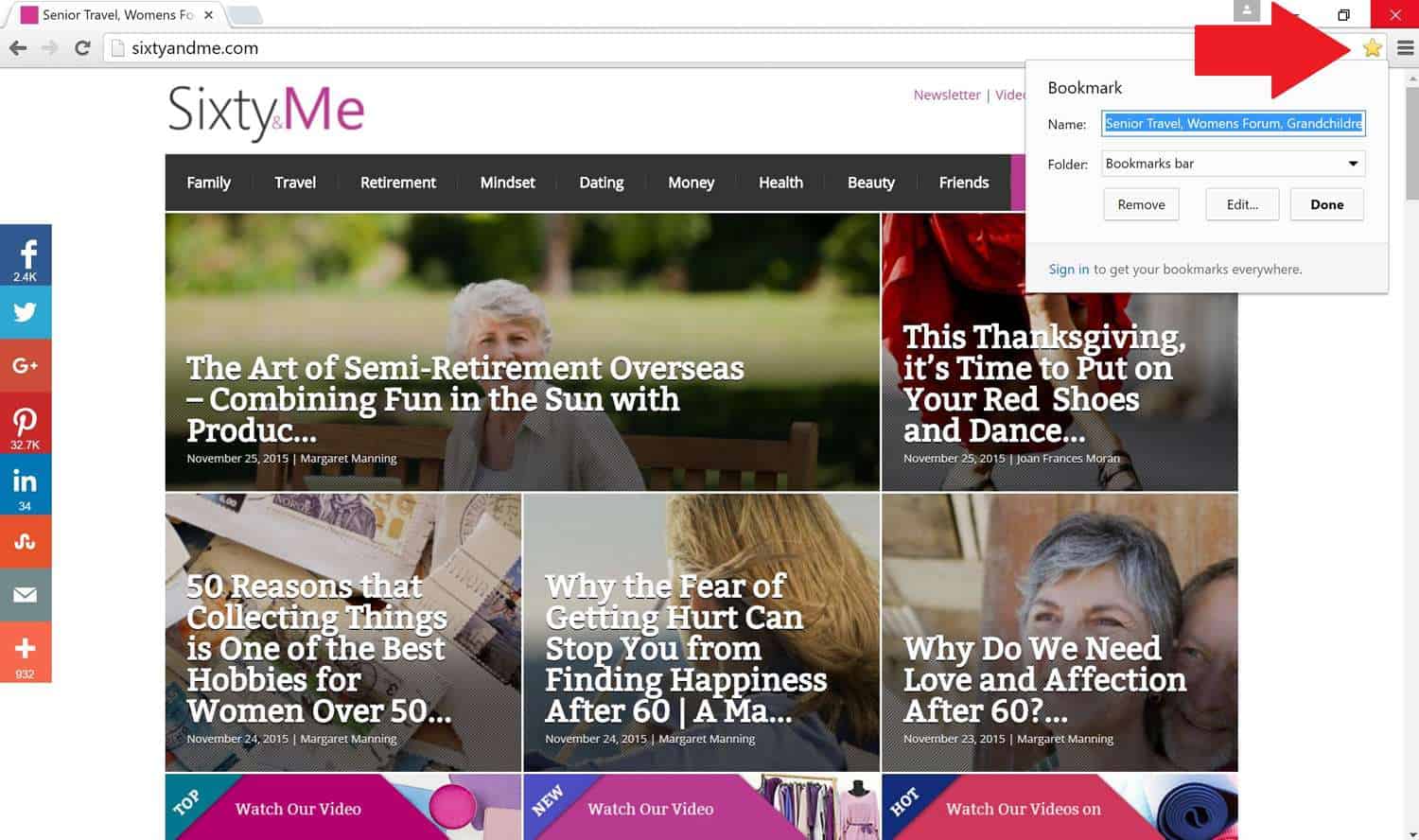Open the Travel menu item

tap(295, 183)
